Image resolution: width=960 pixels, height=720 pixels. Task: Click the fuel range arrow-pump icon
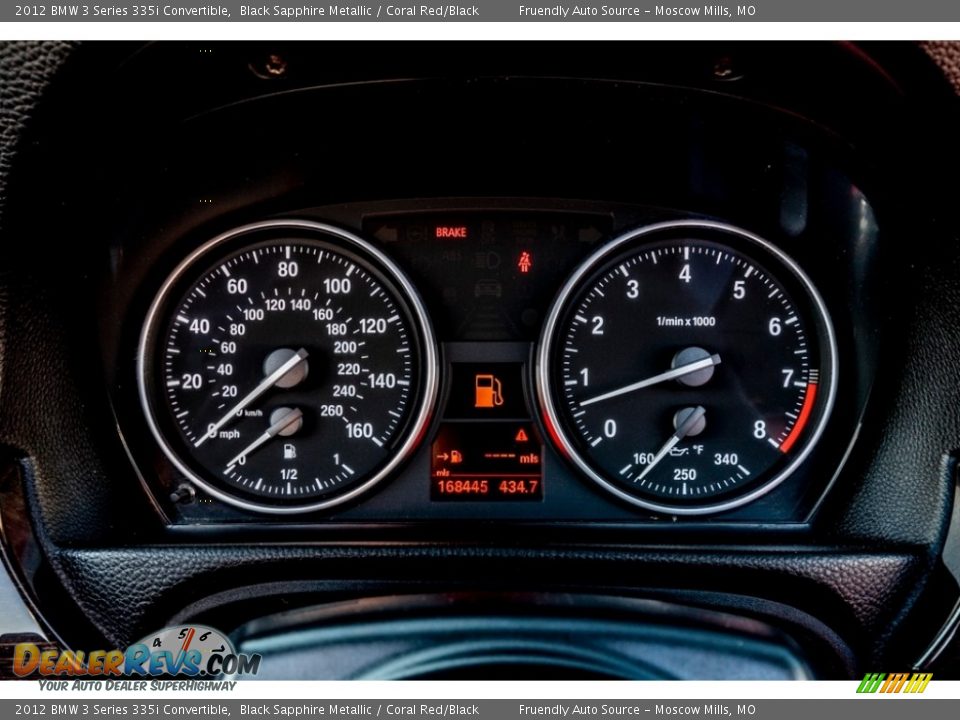click(x=449, y=457)
